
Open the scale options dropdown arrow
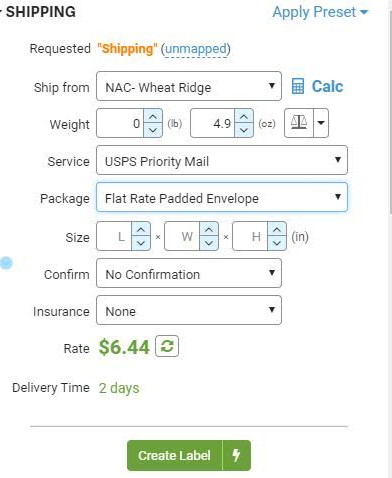click(321, 123)
